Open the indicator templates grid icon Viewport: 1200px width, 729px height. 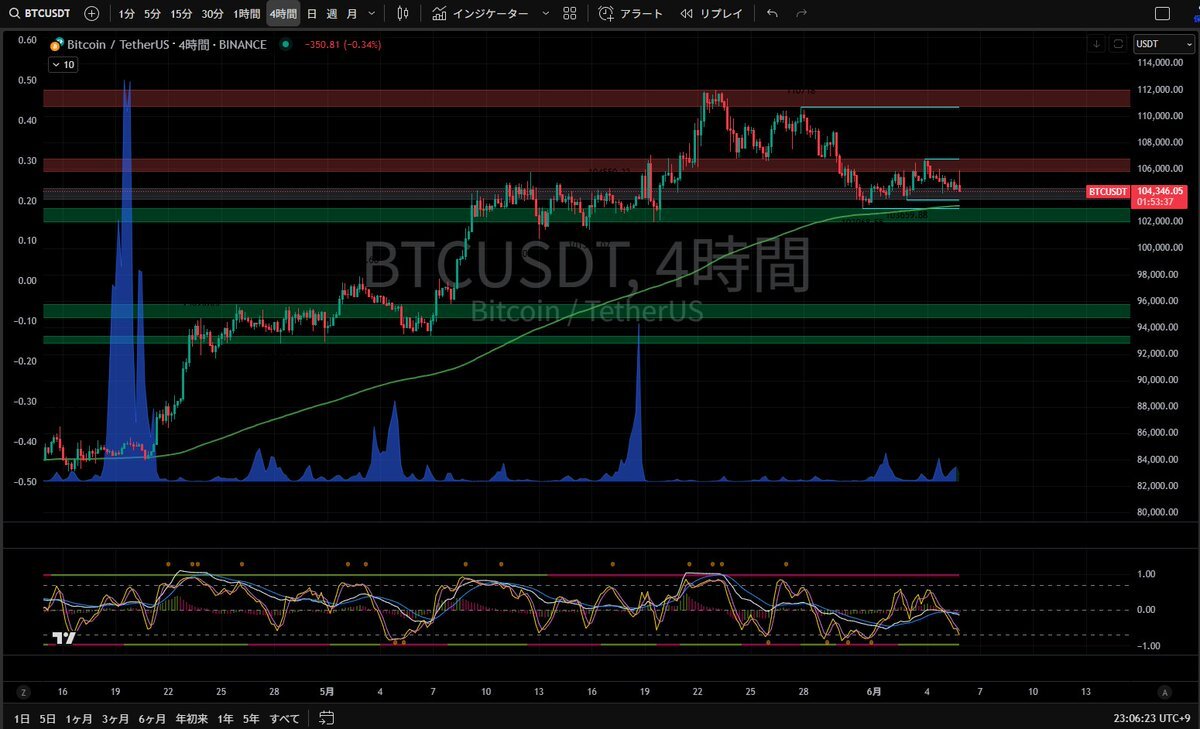point(569,14)
